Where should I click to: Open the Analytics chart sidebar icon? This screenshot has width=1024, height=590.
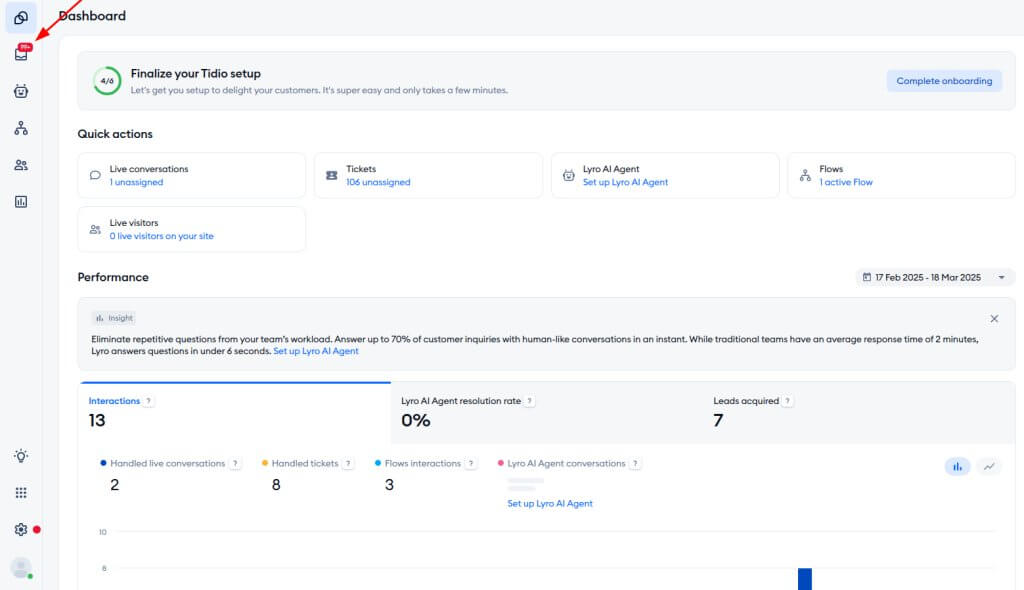21,202
